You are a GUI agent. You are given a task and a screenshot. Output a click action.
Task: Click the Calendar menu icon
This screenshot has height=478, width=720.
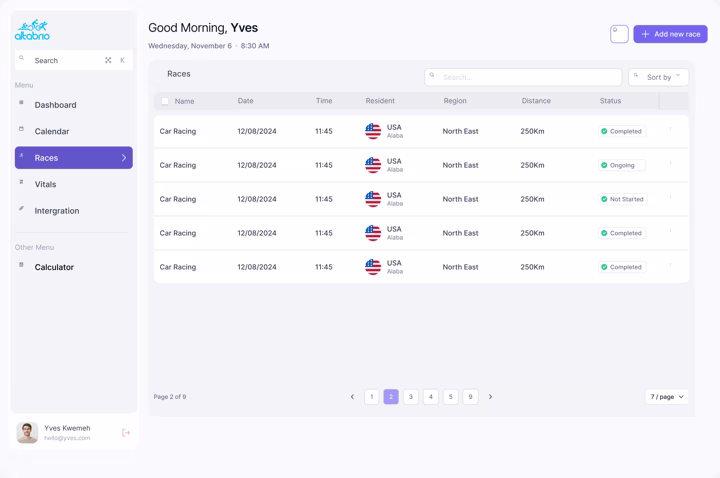click(x=21, y=129)
